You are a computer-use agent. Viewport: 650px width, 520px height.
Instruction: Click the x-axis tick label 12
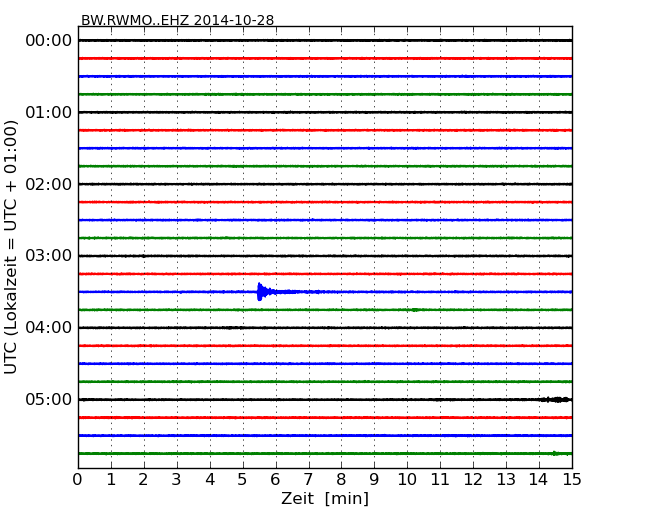click(473, 480)
